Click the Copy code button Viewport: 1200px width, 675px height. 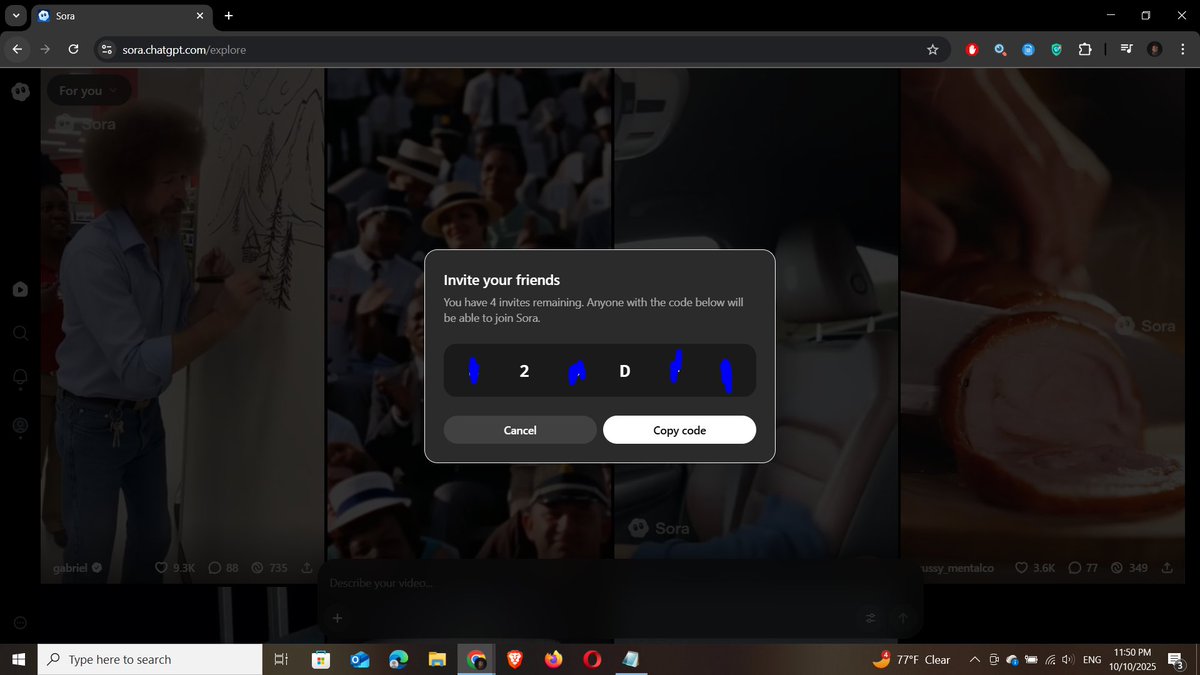[x=679, y=430]
